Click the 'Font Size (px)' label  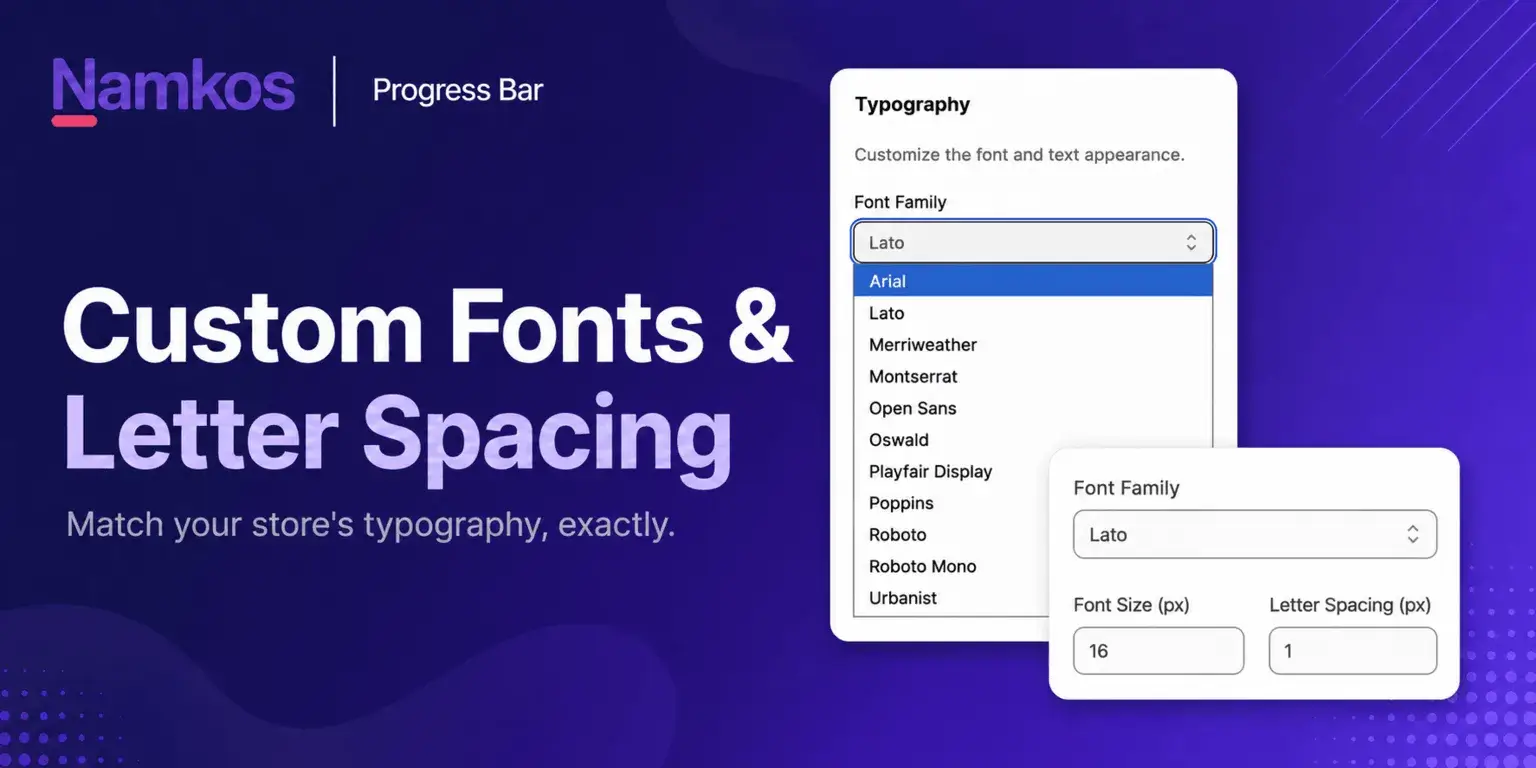click(1131, 605)
